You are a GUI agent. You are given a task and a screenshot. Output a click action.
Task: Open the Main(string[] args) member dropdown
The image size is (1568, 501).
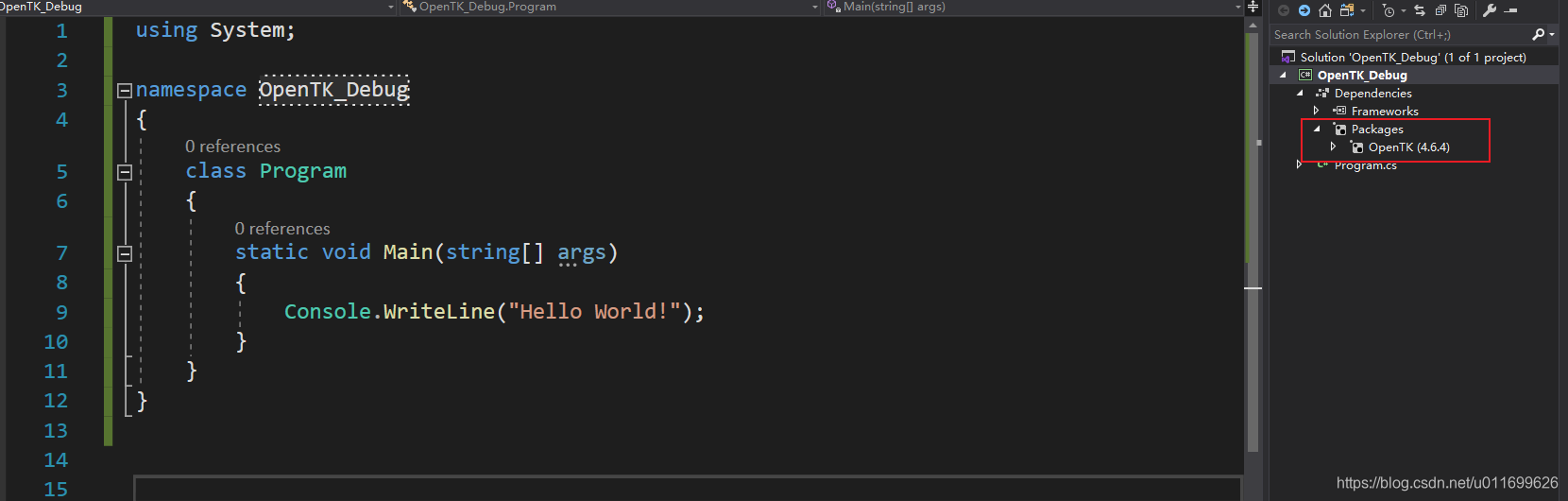tap(1238, 7)
